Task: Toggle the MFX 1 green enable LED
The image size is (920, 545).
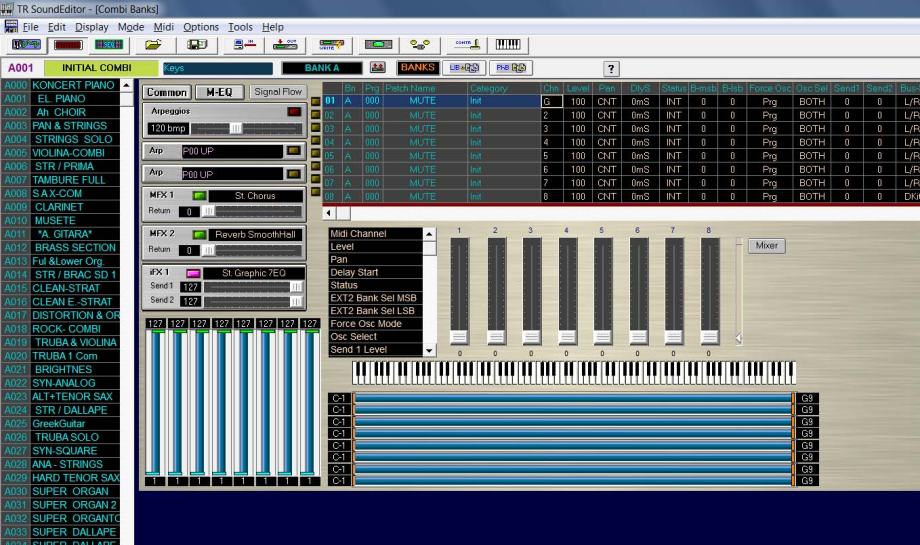Action: click(x=199, y=194)
